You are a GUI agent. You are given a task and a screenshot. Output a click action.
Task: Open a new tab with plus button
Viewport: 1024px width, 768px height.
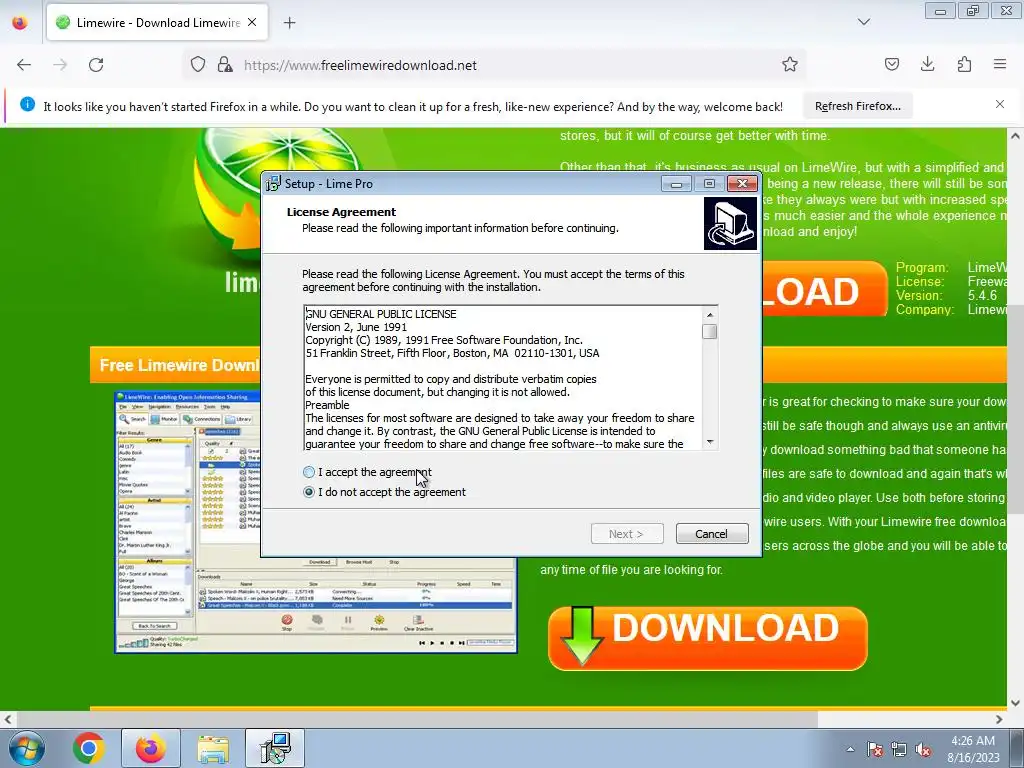click(x=289, y=23)
